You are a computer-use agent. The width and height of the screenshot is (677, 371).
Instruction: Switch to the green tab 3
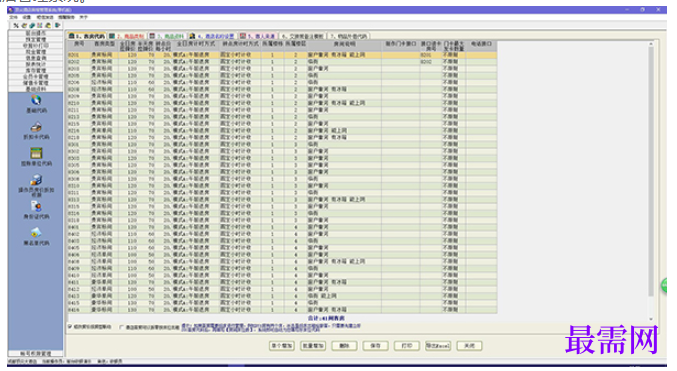pyautogui.click(x=167, y=36)
